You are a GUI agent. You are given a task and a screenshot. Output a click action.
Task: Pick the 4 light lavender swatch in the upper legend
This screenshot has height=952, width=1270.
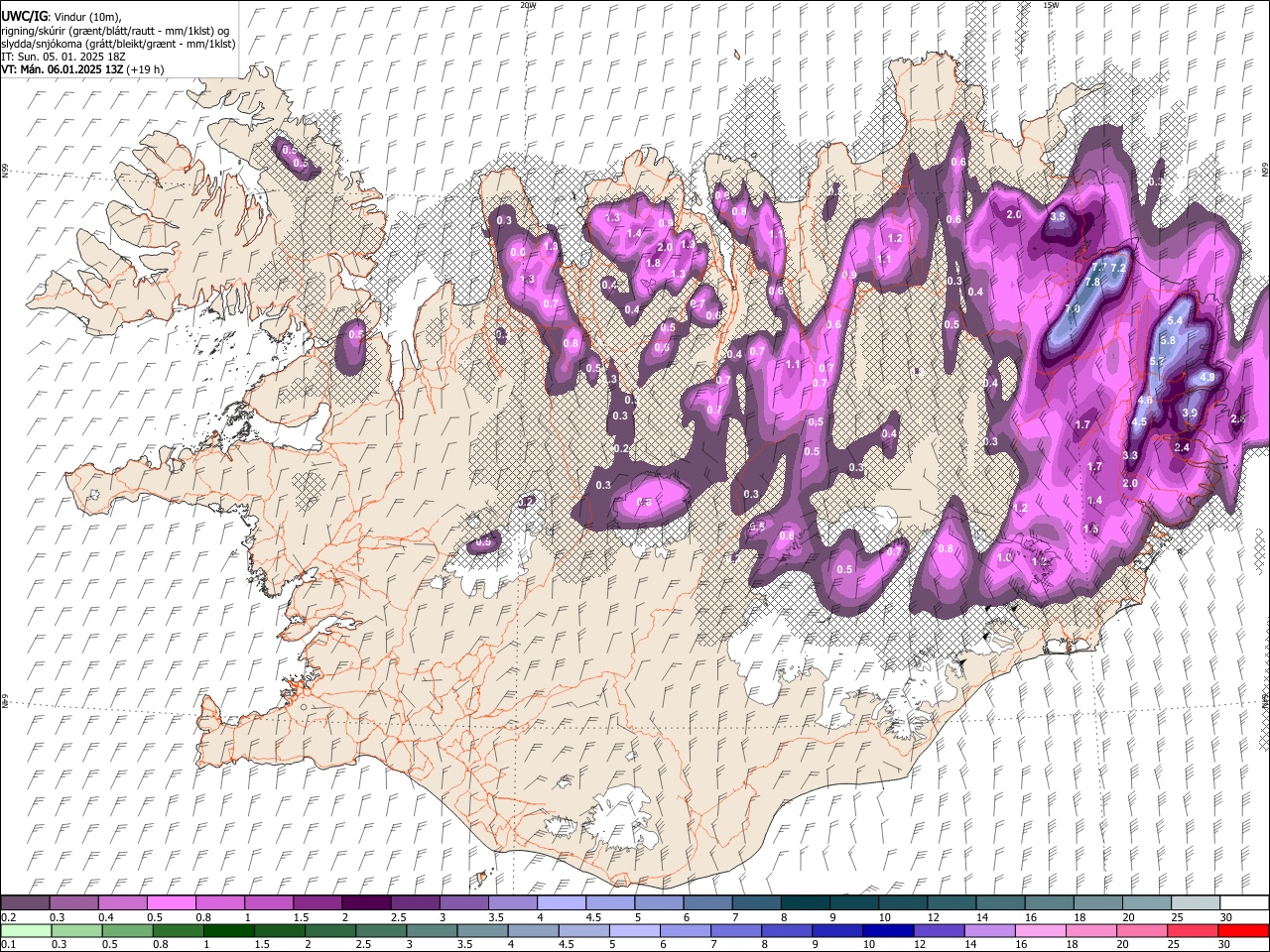(x=562, y=902)
